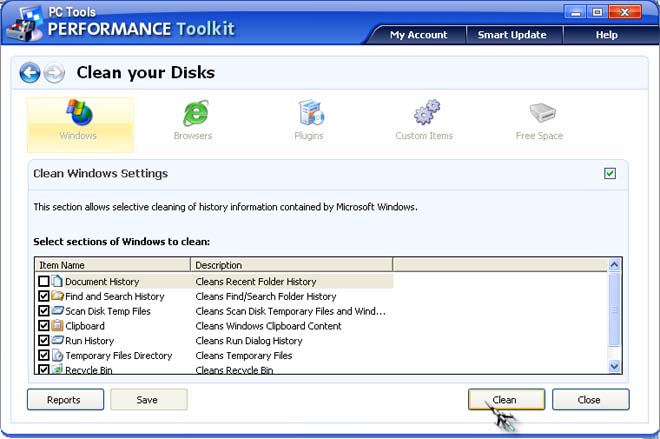Open the Reports button
Screen dimensions: 660x439
tap(65, 399)
